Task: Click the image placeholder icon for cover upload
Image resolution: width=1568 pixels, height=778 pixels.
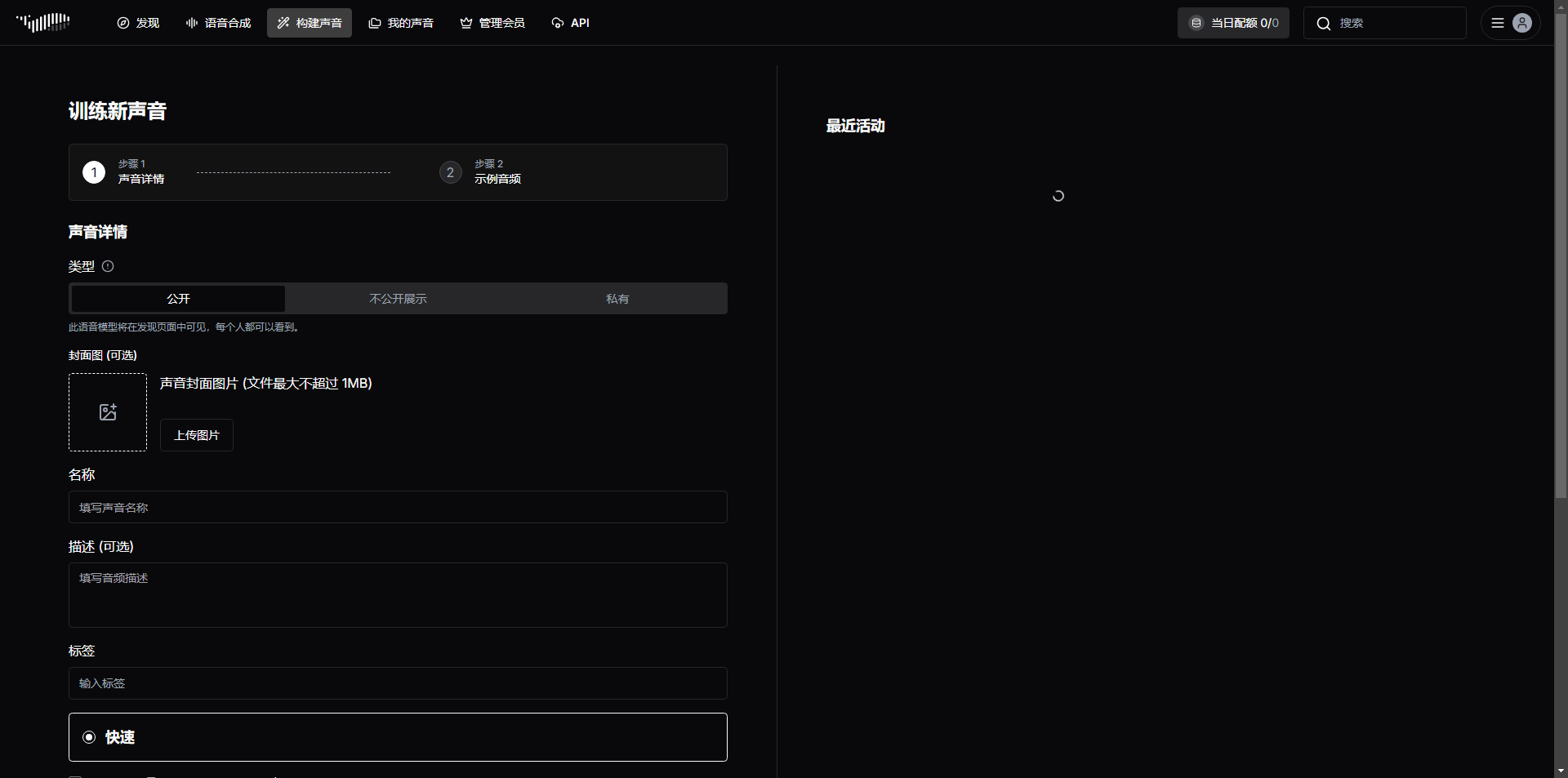Action: (108, 412)
